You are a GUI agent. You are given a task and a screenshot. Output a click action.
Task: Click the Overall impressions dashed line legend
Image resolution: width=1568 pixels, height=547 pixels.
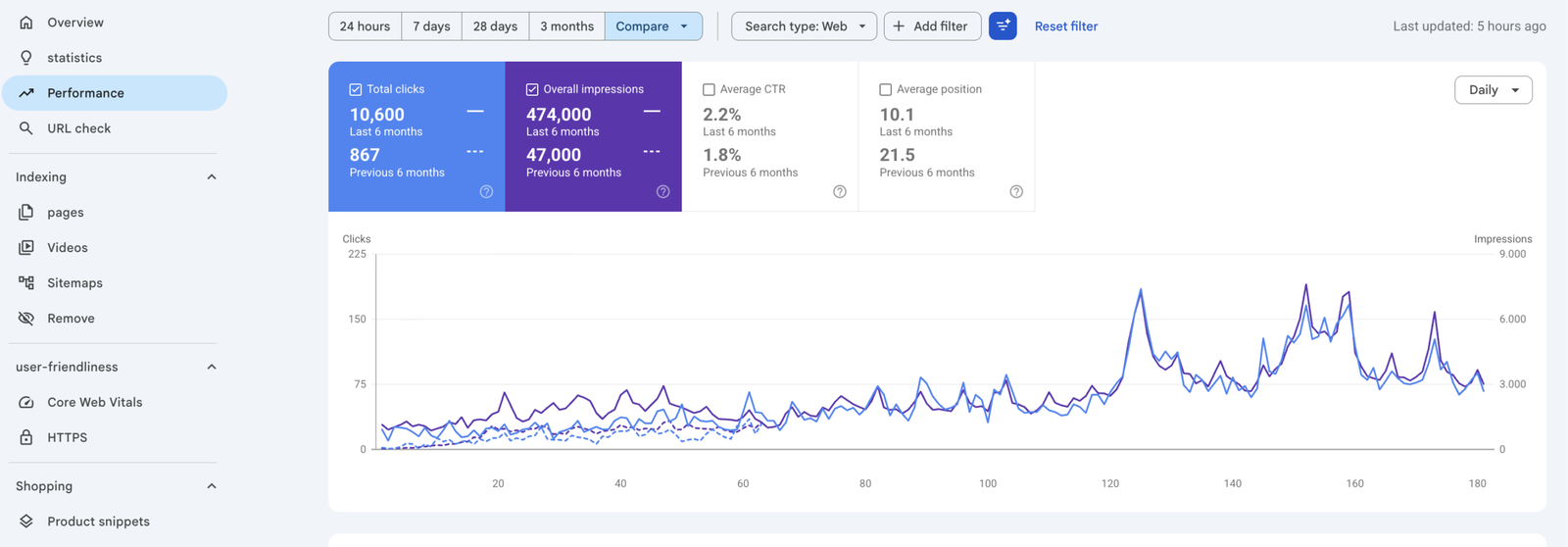[x=652, y=152]
